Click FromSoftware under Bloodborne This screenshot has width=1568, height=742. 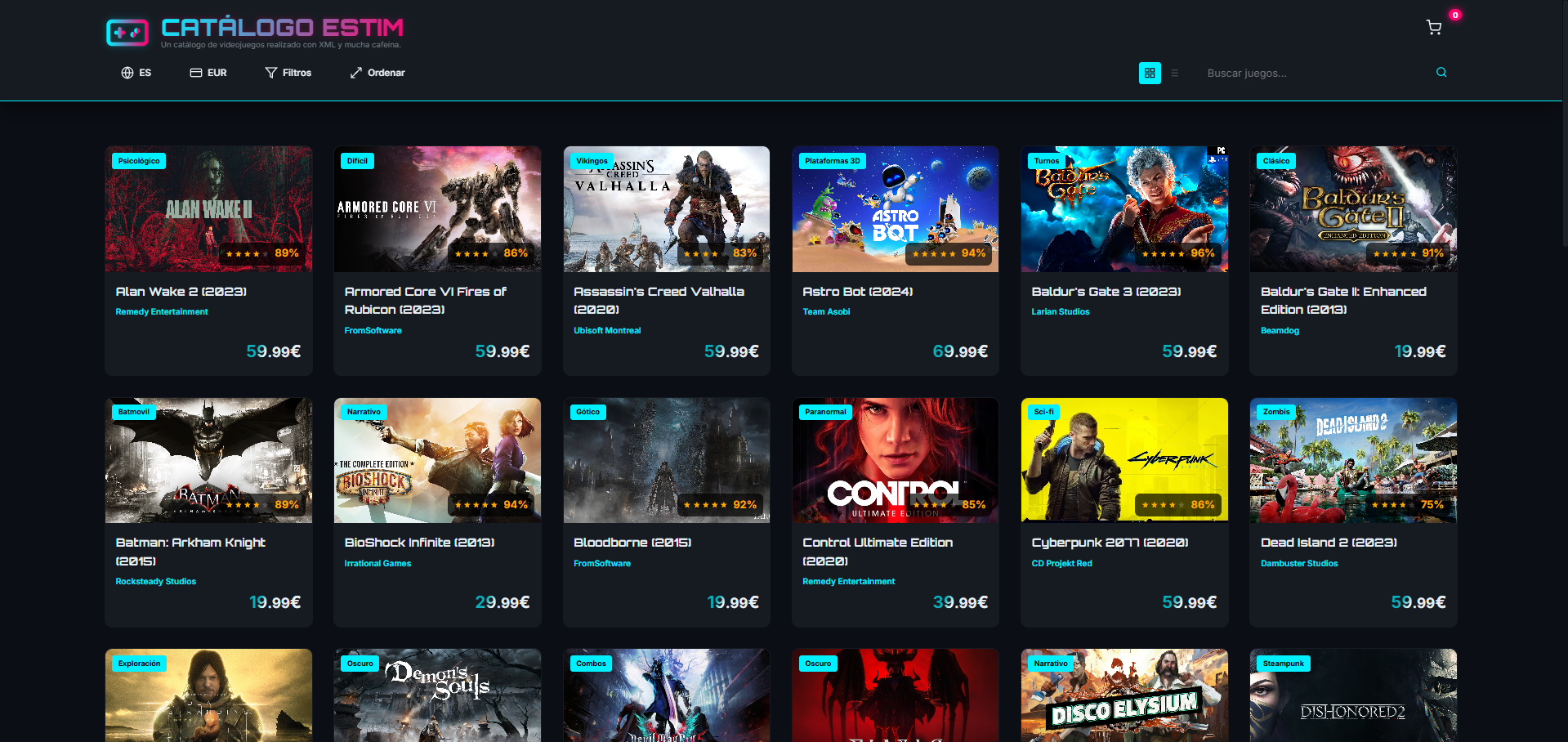click(602, 564)
